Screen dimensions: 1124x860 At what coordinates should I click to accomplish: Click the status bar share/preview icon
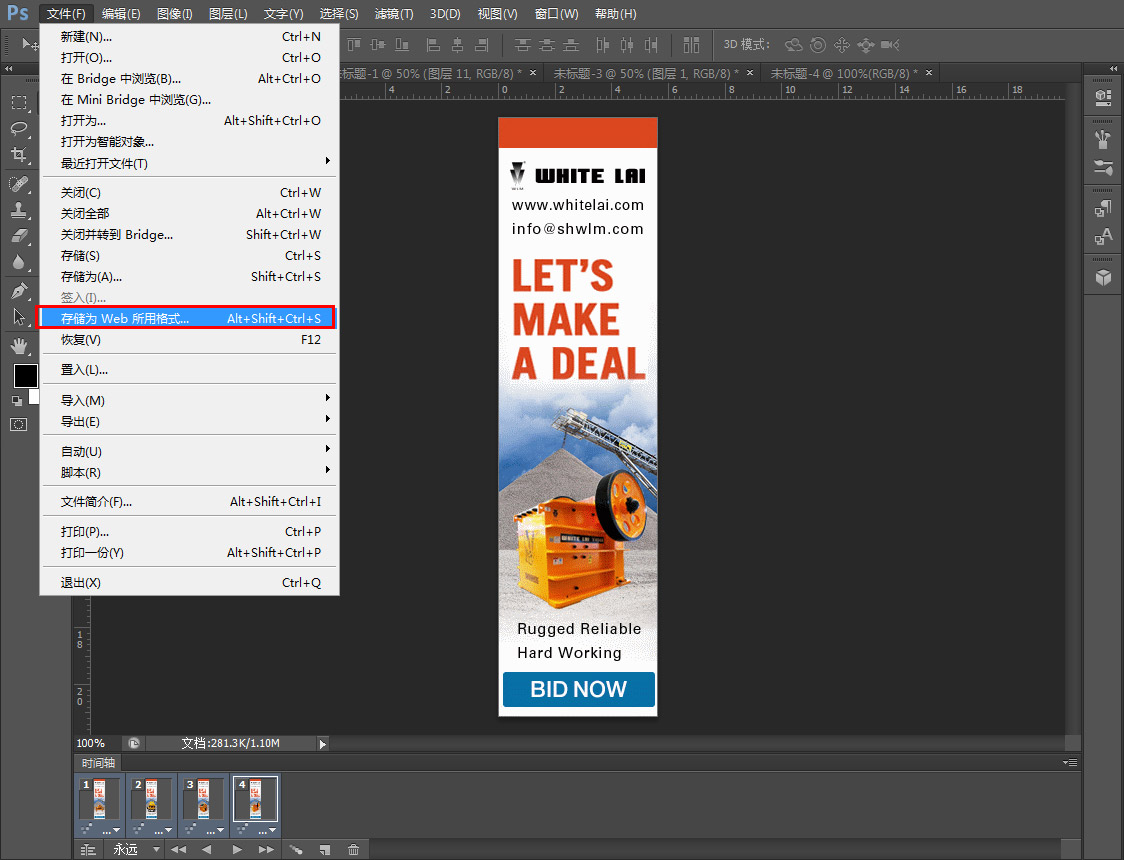(133, 743)
